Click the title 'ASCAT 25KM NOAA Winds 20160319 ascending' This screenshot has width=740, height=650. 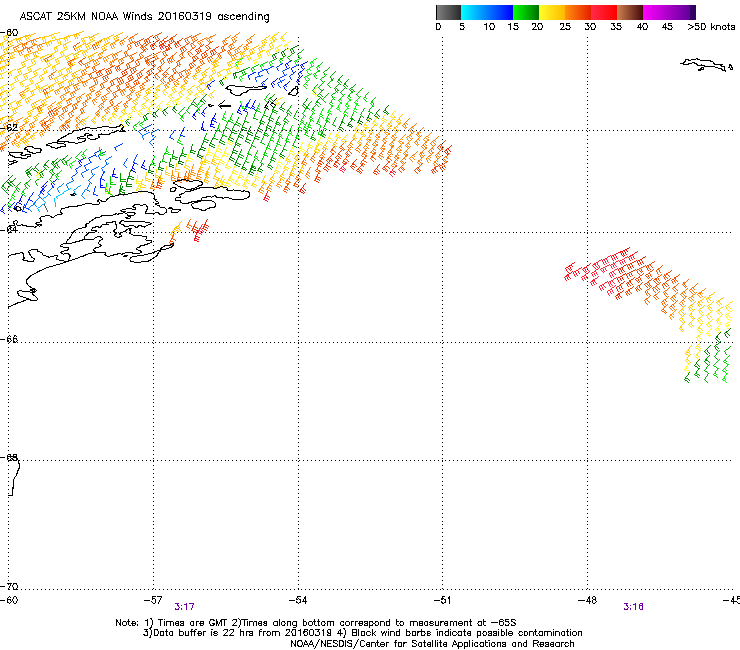(x=144, y=17)
